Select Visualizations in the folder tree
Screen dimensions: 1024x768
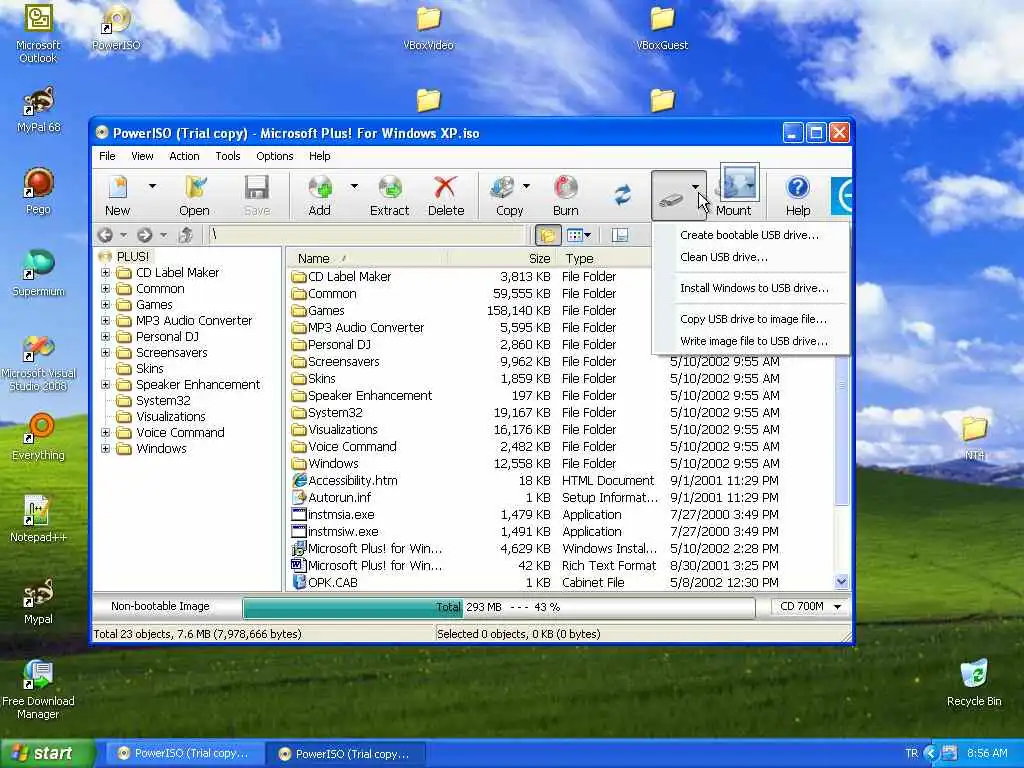[170, 417]
